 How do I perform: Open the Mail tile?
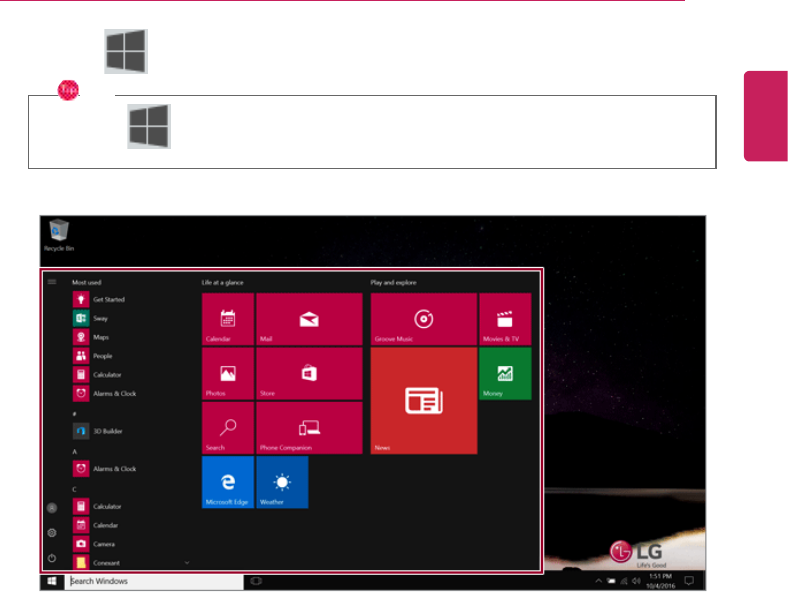pyautogui.click(x=309, y=319)
